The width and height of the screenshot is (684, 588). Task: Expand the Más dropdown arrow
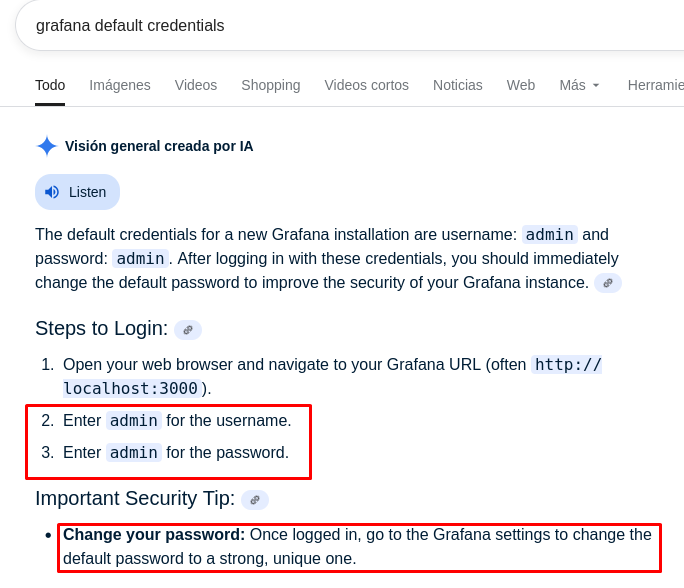coord(596,85)
